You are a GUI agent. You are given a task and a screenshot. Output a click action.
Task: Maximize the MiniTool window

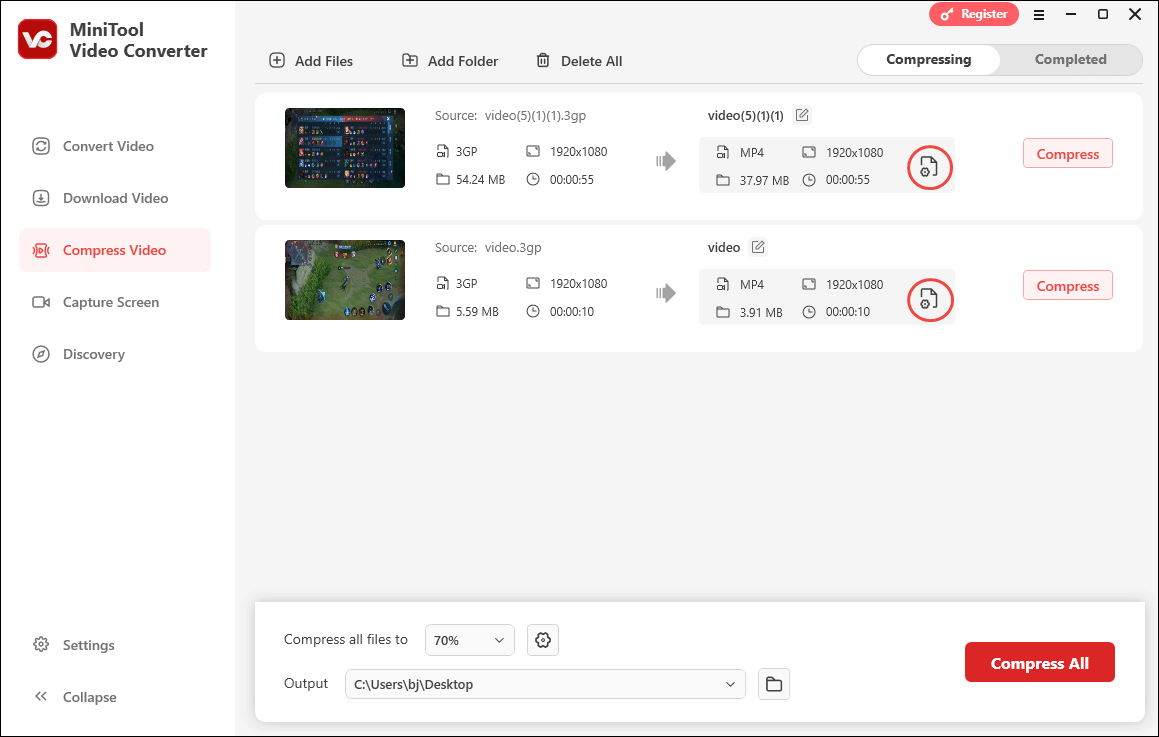click(x=1103, y=15)
